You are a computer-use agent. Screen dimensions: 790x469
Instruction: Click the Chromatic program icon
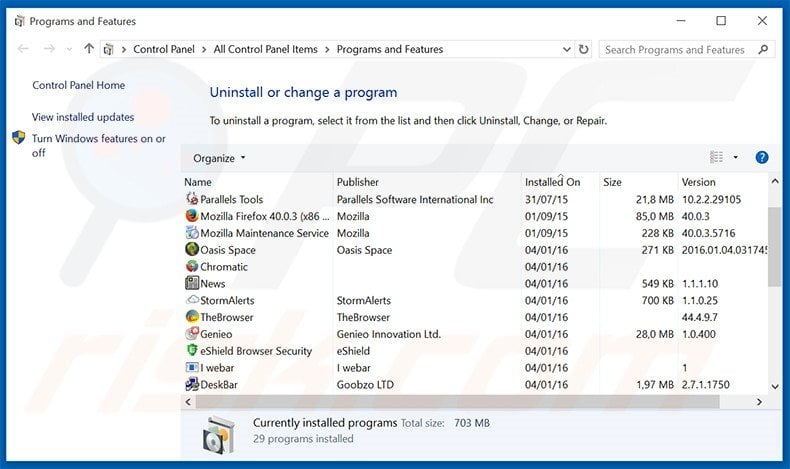click(192, 266)
